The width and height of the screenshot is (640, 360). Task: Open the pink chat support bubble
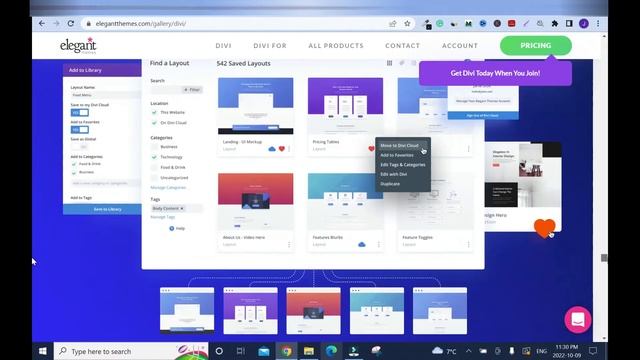coord(578,320)
